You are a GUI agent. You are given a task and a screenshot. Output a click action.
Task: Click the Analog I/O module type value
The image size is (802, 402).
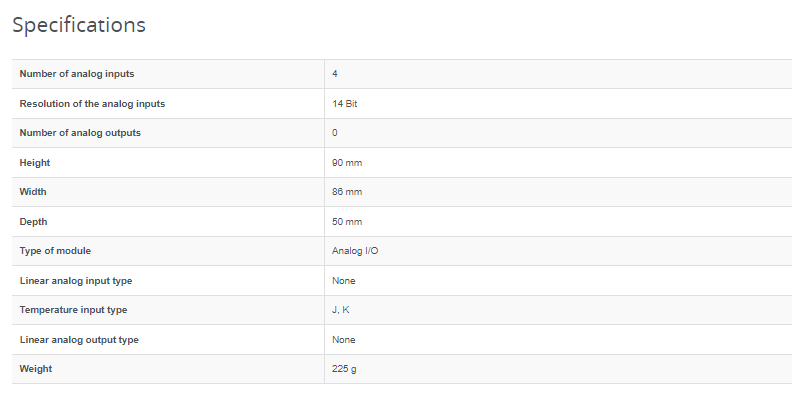pyautogui.click(x=355, y=251)
